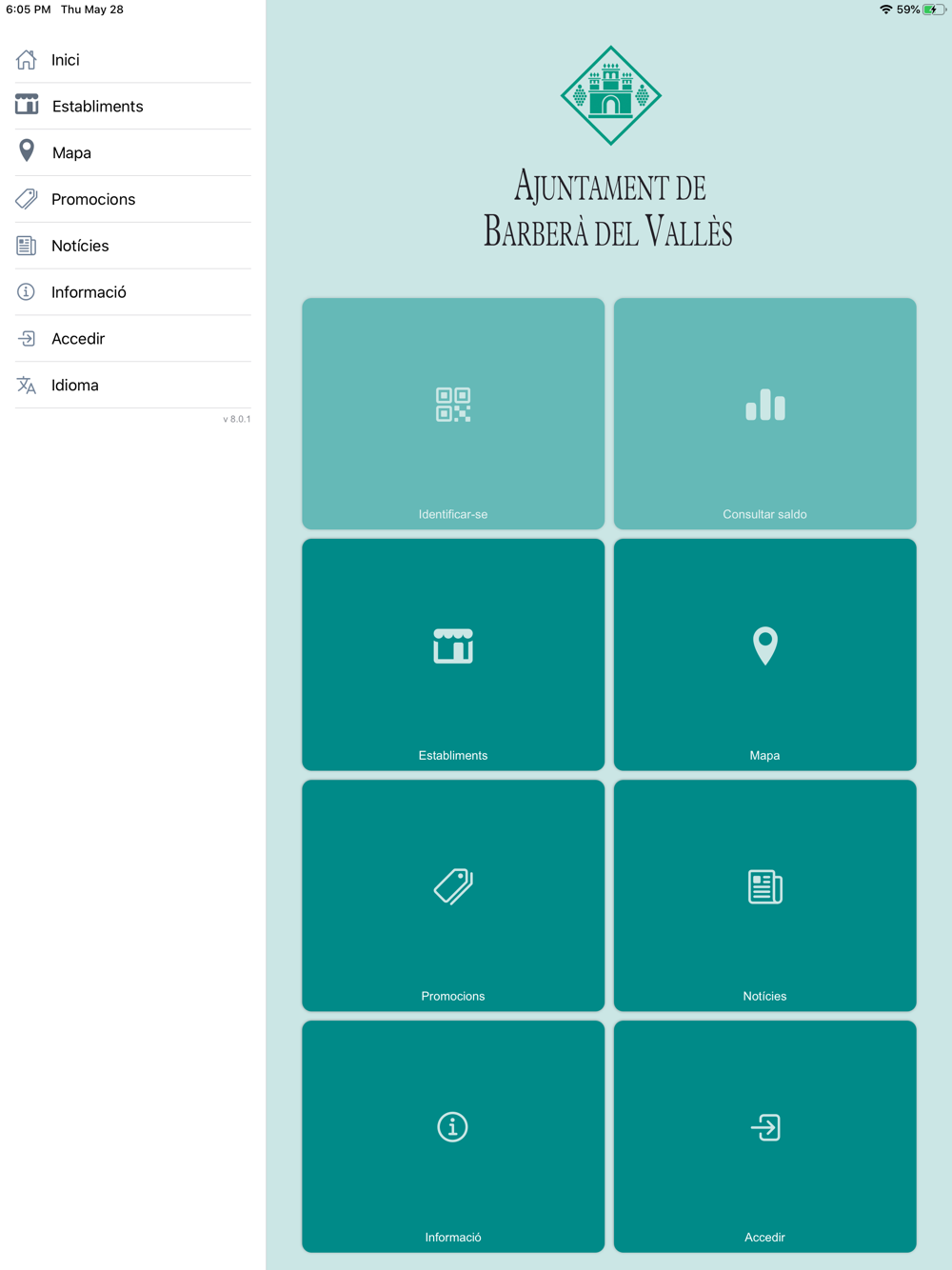Screen dimensions: 952x1270
Task: Tap the price tag icon on Promocions tile
Action: (x=453, y=886)
